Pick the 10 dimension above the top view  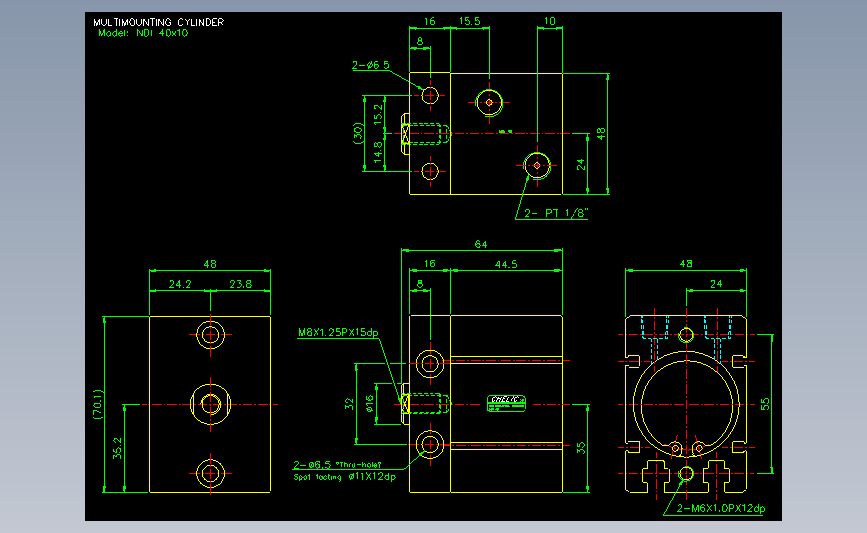(550, 21)
